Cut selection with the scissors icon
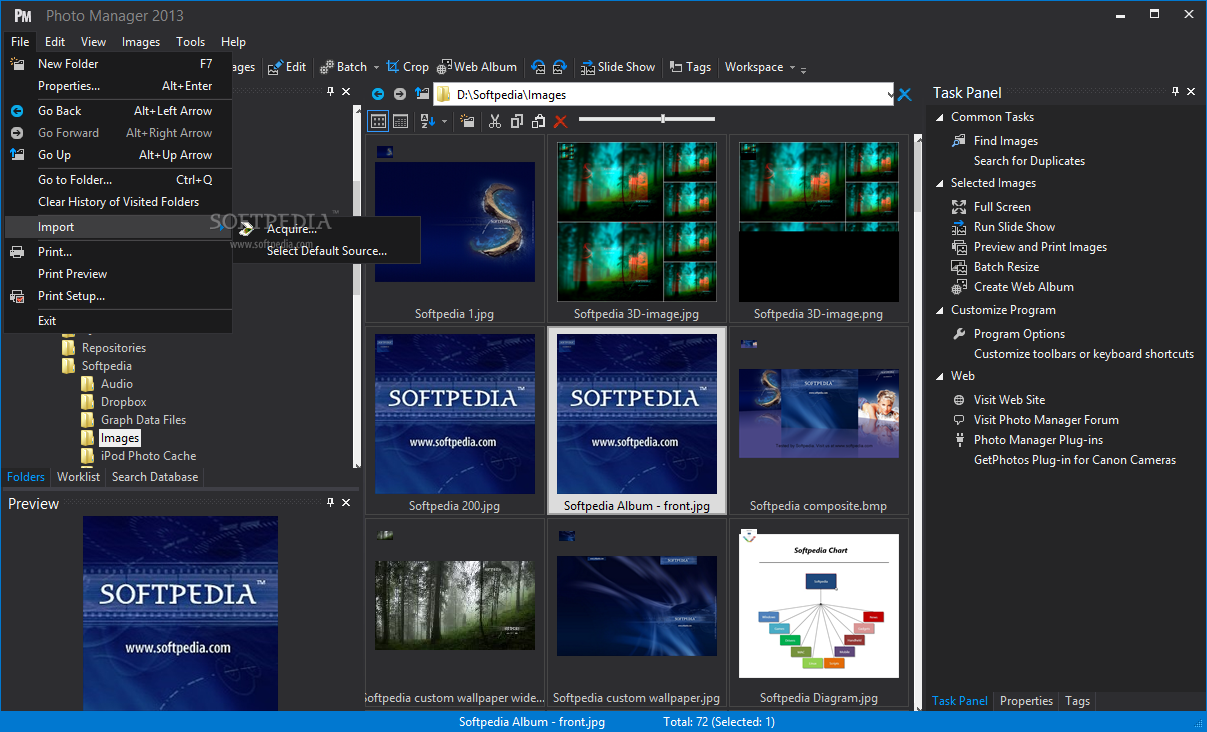Image resolution: width=1207 pixels, height=732 pixels. 494,121
